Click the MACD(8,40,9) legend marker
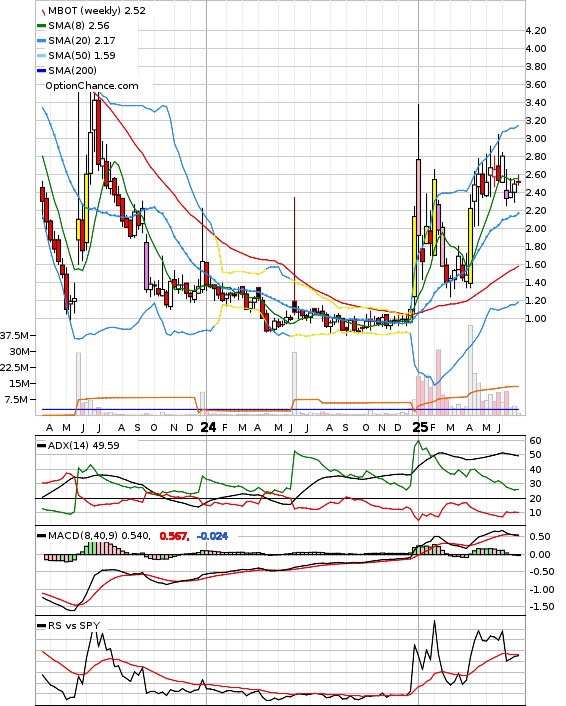 tap(41, 536)
